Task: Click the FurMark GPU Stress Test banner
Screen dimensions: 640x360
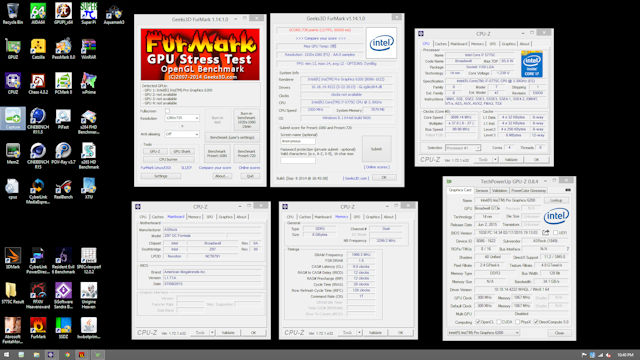Action: (x=200, y=54)
